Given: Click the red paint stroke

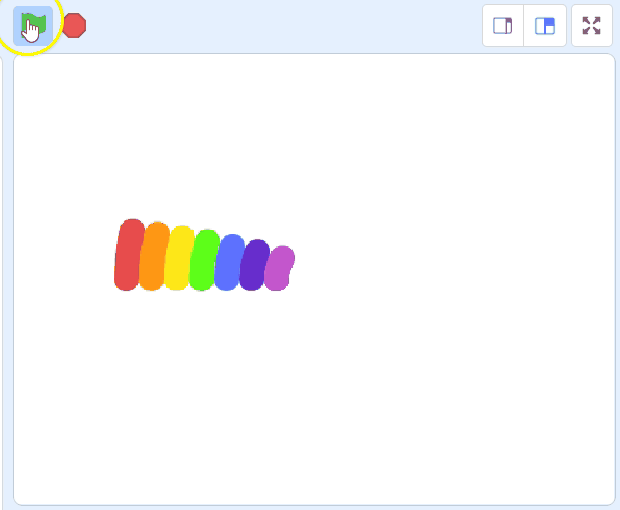Looking at the screenshot, I should coord(128,255).
